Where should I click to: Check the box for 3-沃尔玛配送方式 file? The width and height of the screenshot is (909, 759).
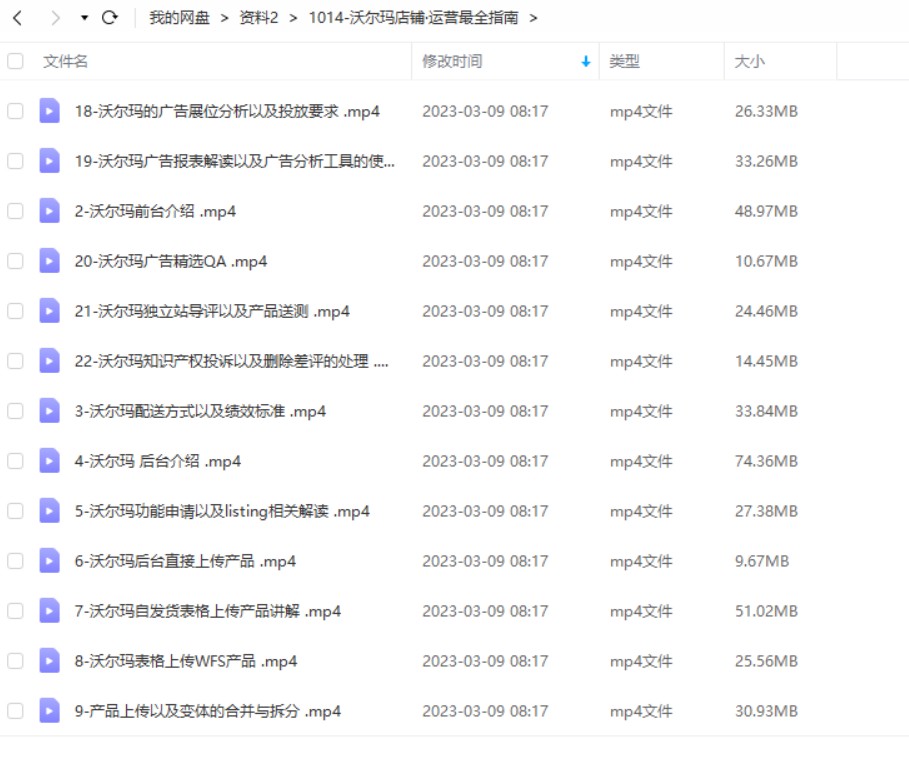(x=15, y=411)
